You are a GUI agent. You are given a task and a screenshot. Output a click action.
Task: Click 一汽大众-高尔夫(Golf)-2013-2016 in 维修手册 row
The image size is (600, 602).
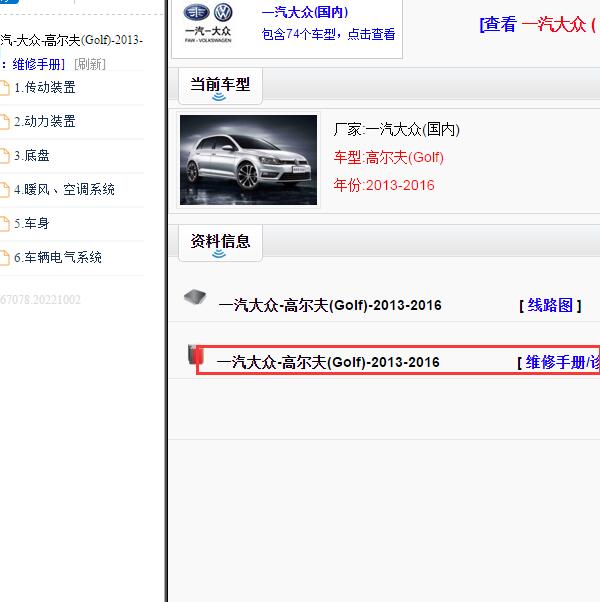pos(328,362)
